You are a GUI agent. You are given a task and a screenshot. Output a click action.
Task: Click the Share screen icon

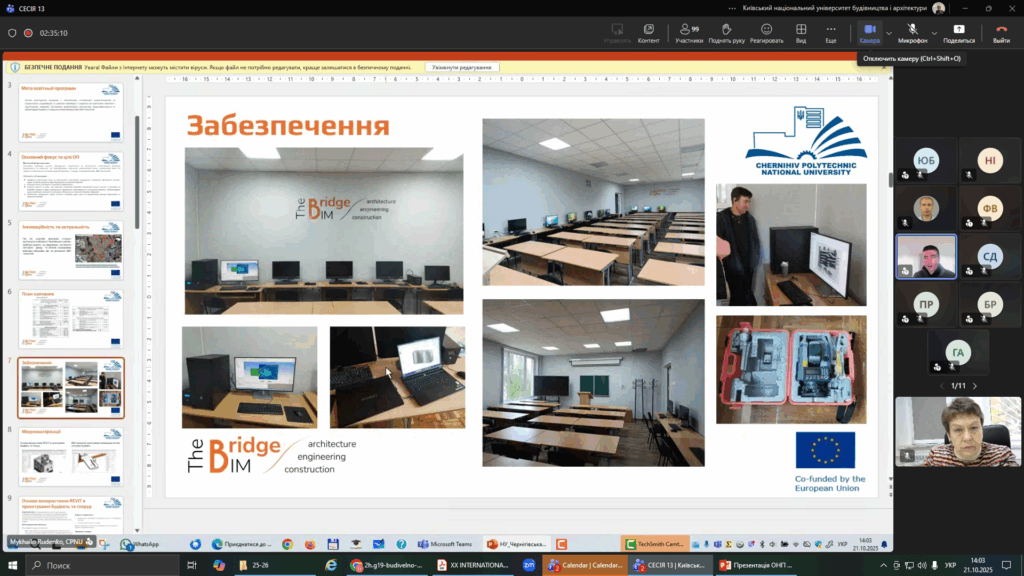tap(958, 29)
